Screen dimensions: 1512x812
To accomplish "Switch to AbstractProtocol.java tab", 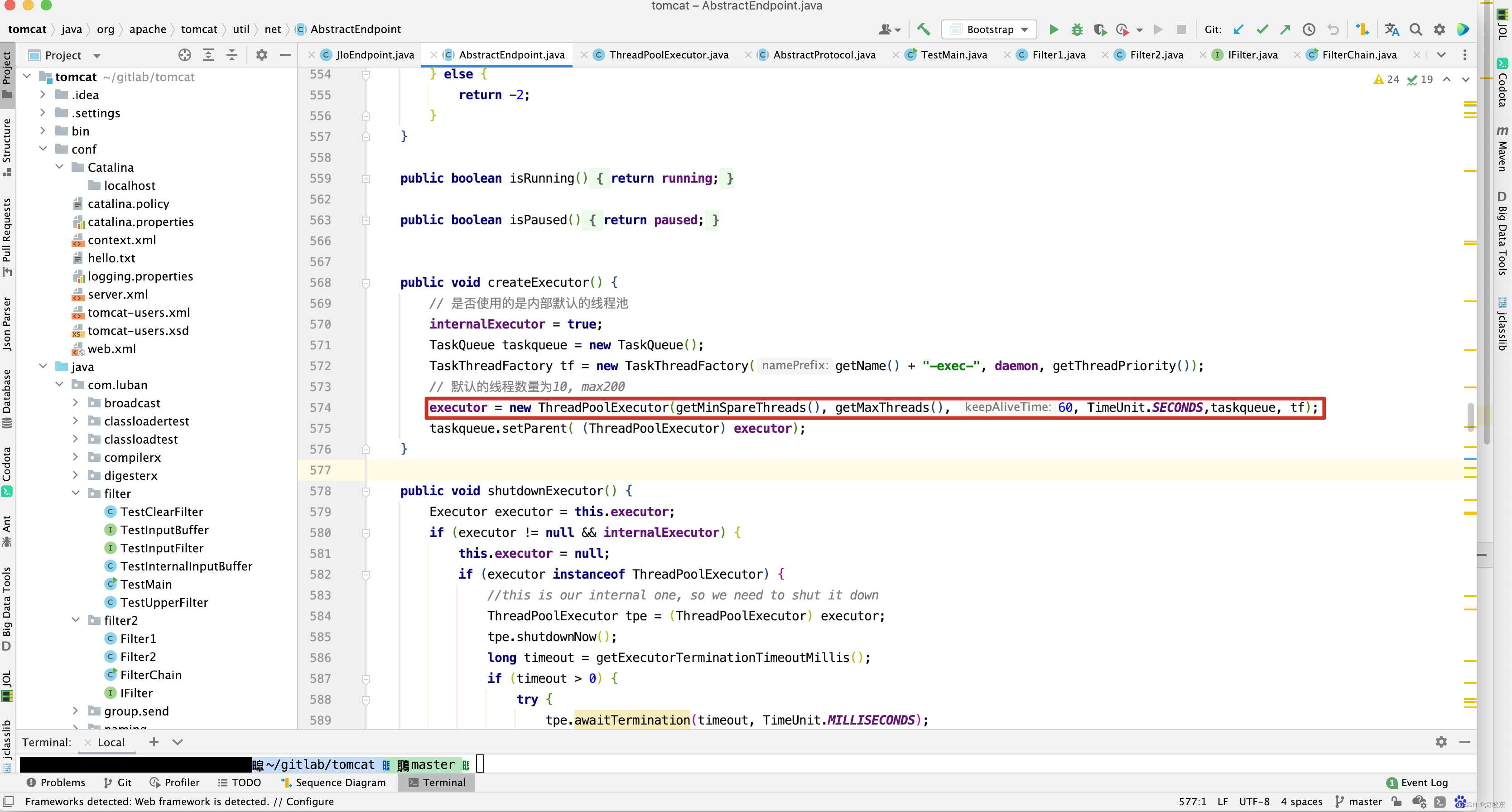I will (816, 55).
